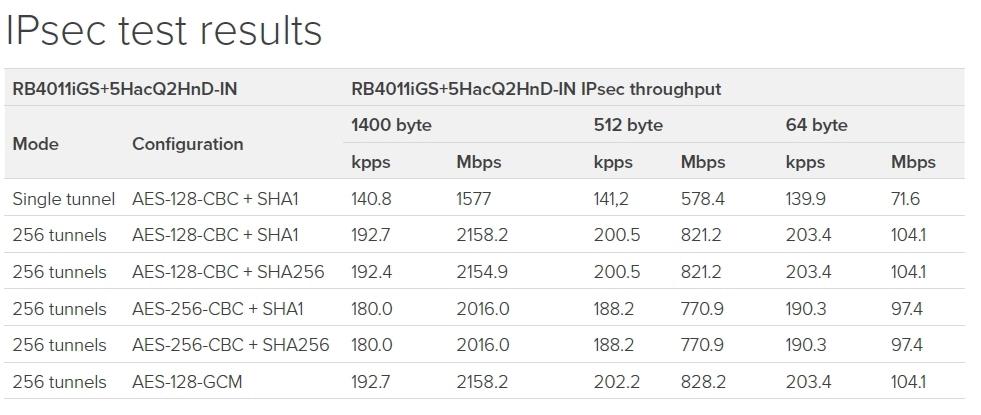Select the "1577" Mbps value
981x415 pixels.
click(473, 199)
